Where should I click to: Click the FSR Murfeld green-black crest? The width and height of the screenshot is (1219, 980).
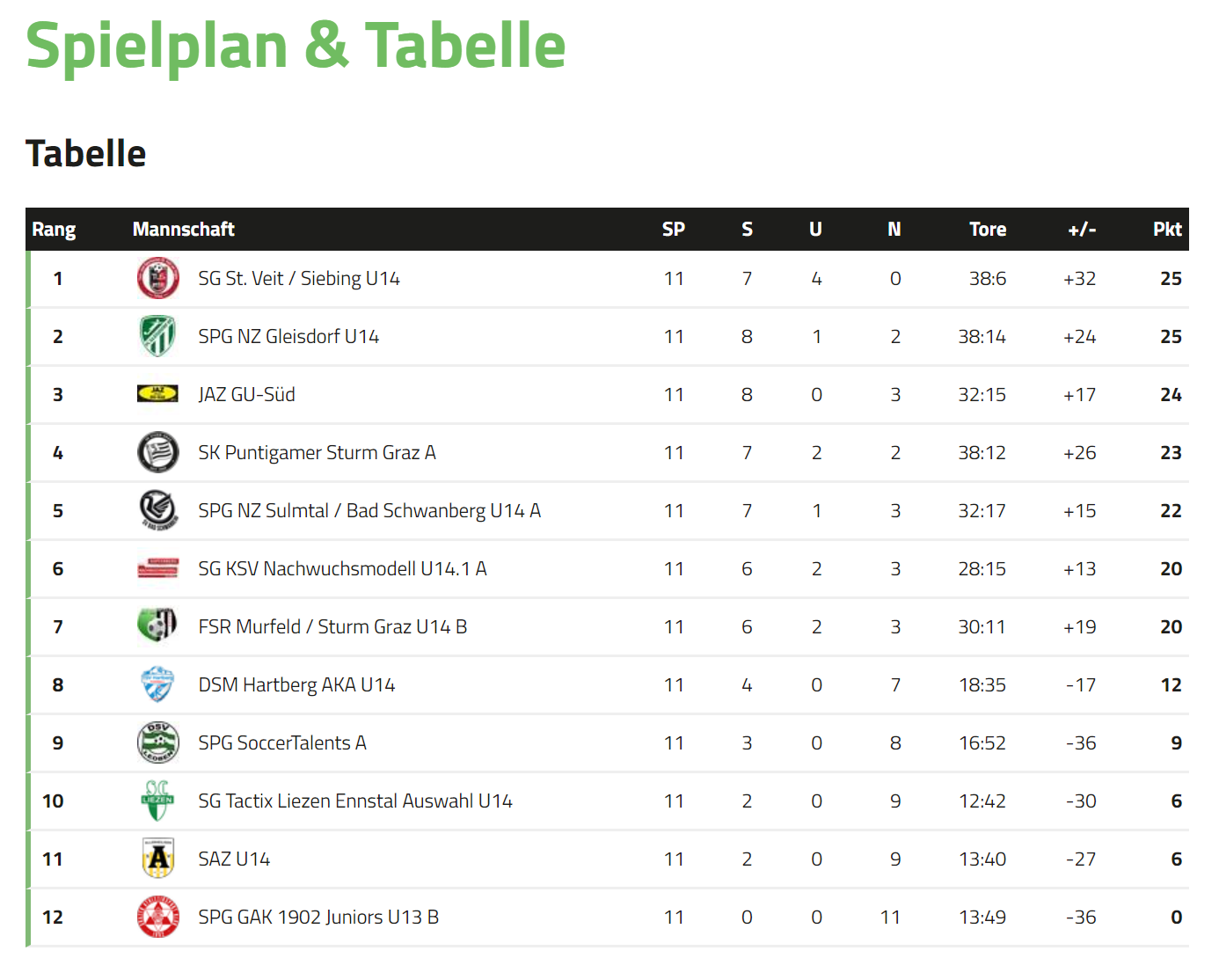tap(158, 625)
